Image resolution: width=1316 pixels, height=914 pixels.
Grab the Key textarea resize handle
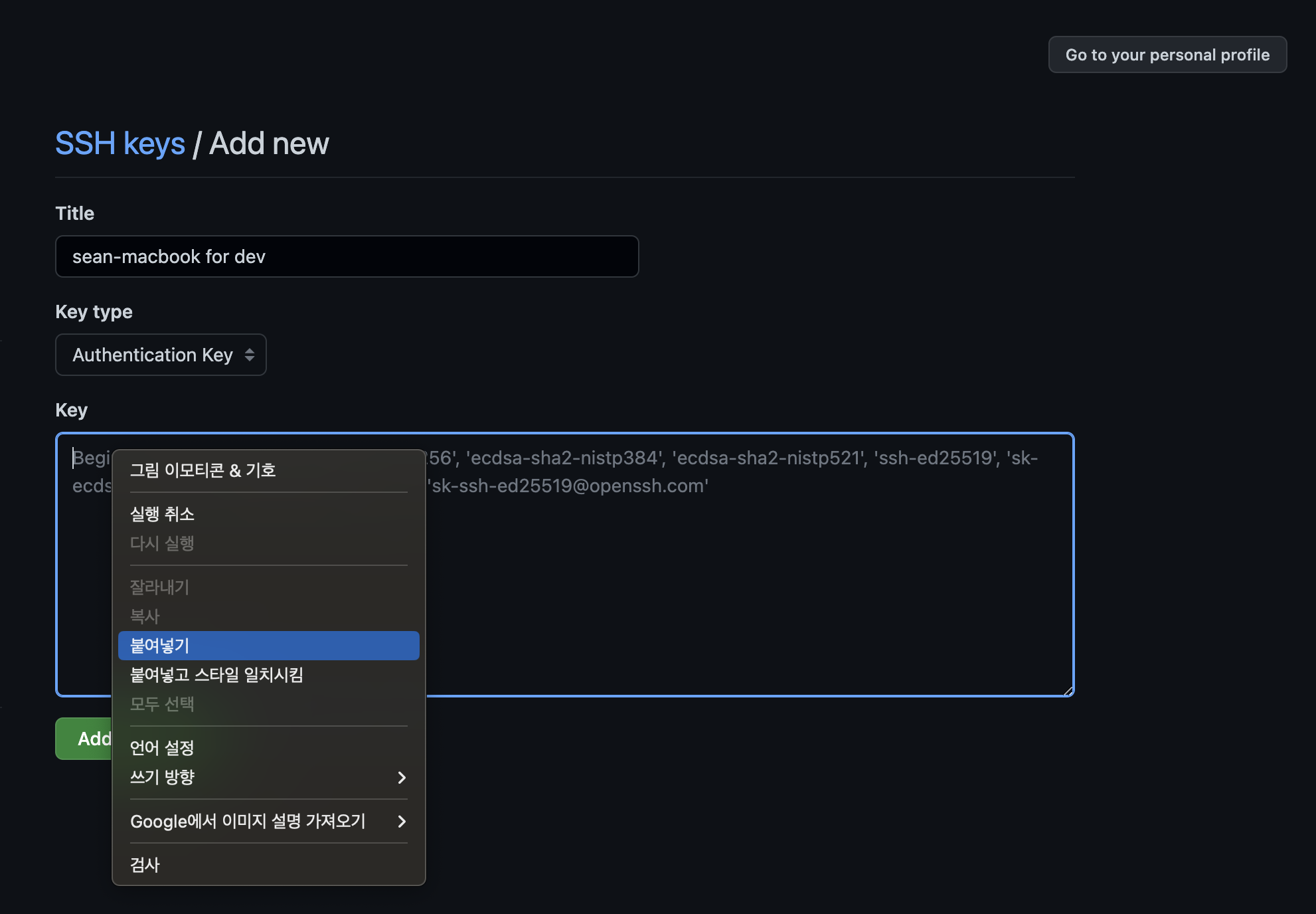(1068, 691)
